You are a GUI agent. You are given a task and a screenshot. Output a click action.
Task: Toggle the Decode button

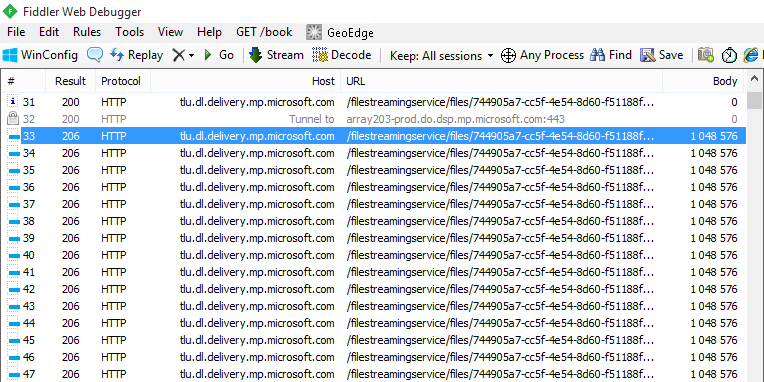point(342,55)
